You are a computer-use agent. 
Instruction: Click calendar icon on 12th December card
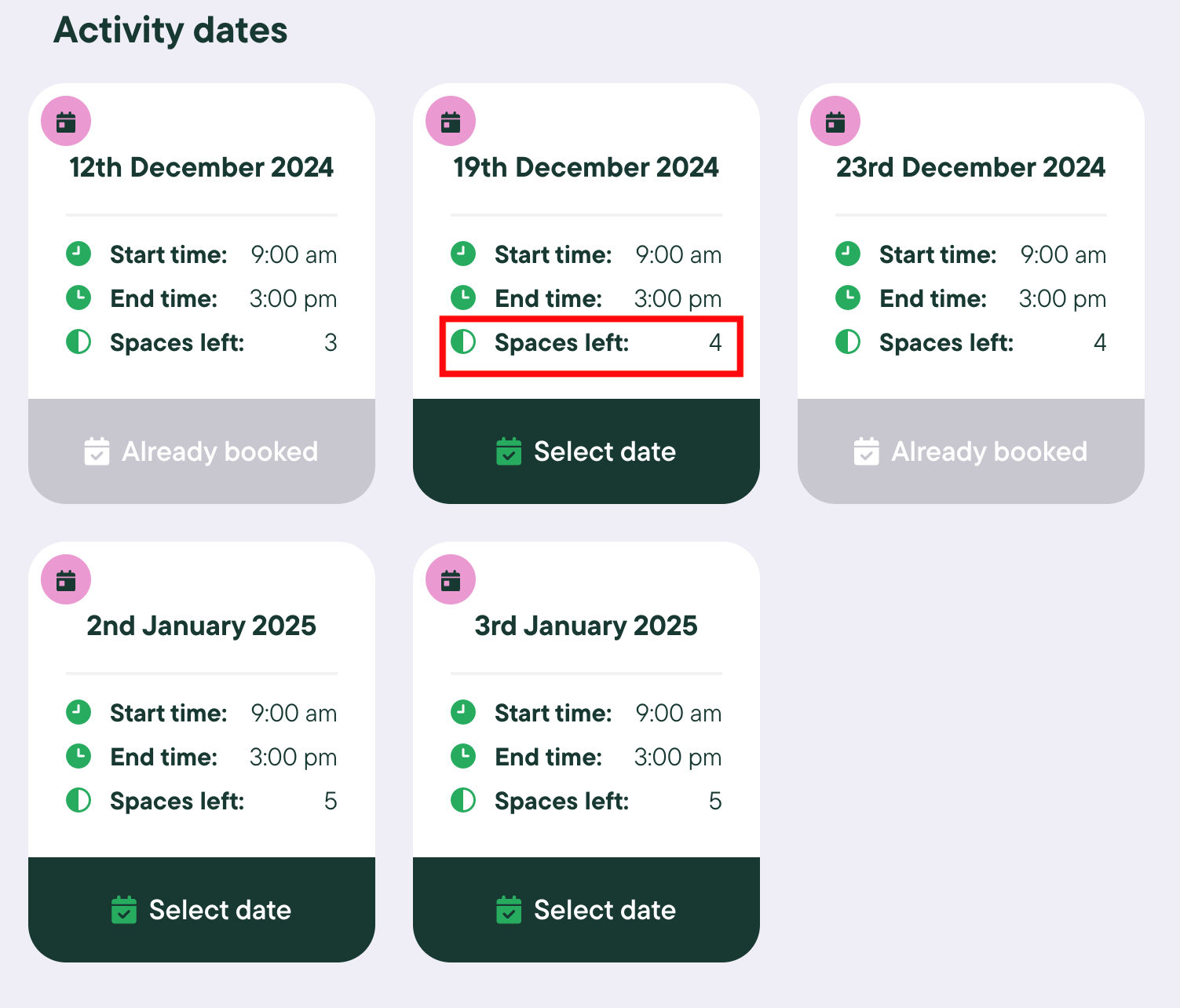[x=66, y=122]
